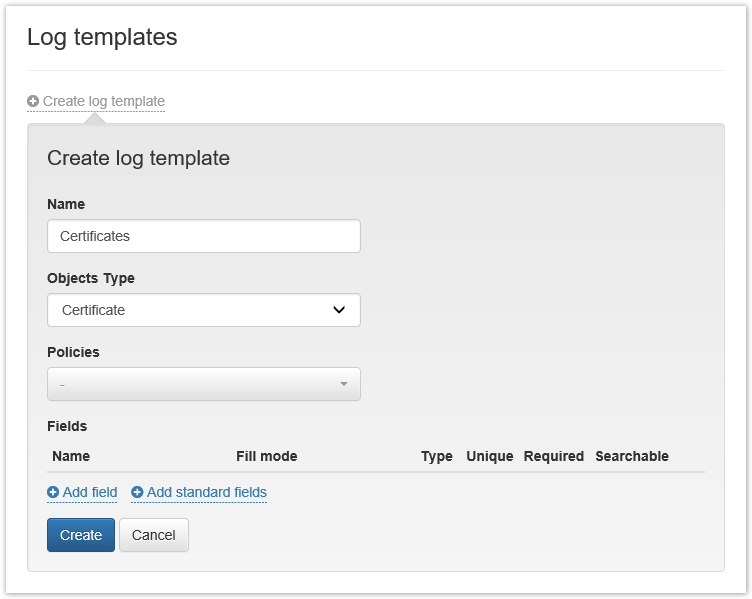The height and width of the screenshot is (599, 752).
Task: Click the Add field link text
Action: click(90, 492)
